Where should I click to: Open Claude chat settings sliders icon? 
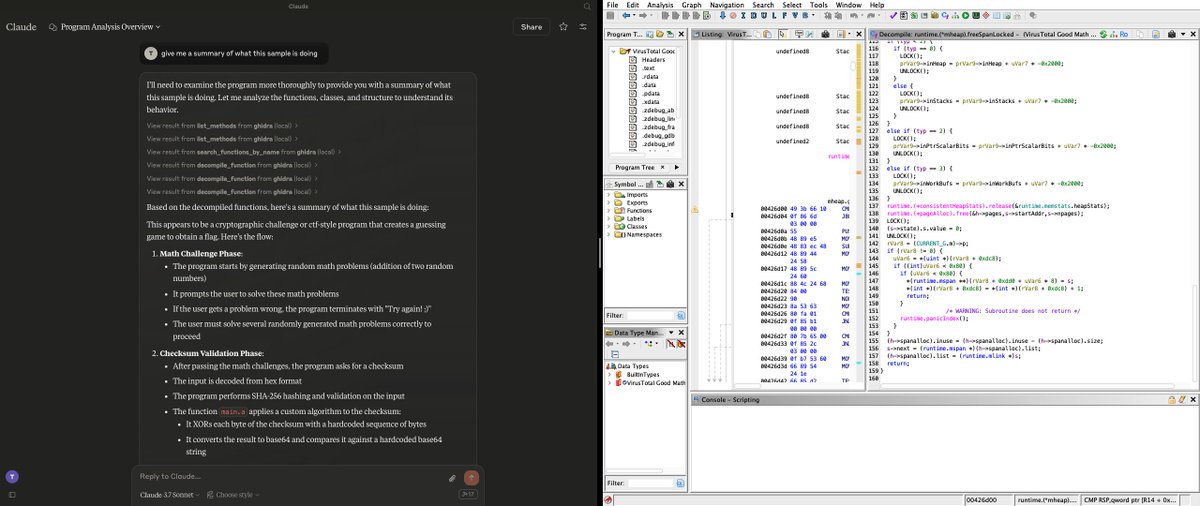click(x=583, y=27)
